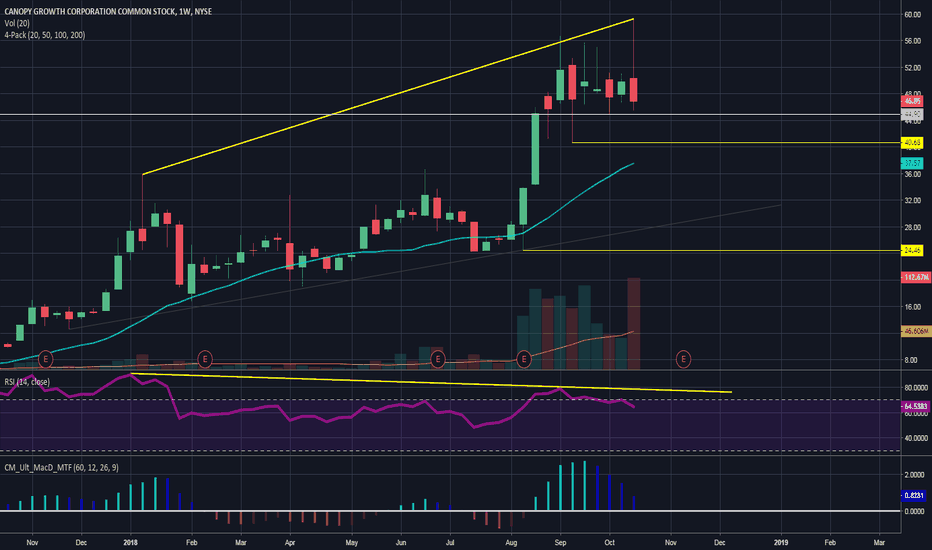Select the yellow rising trendline above price candles
Screen dimensions: 932x550
click(388, 97)
